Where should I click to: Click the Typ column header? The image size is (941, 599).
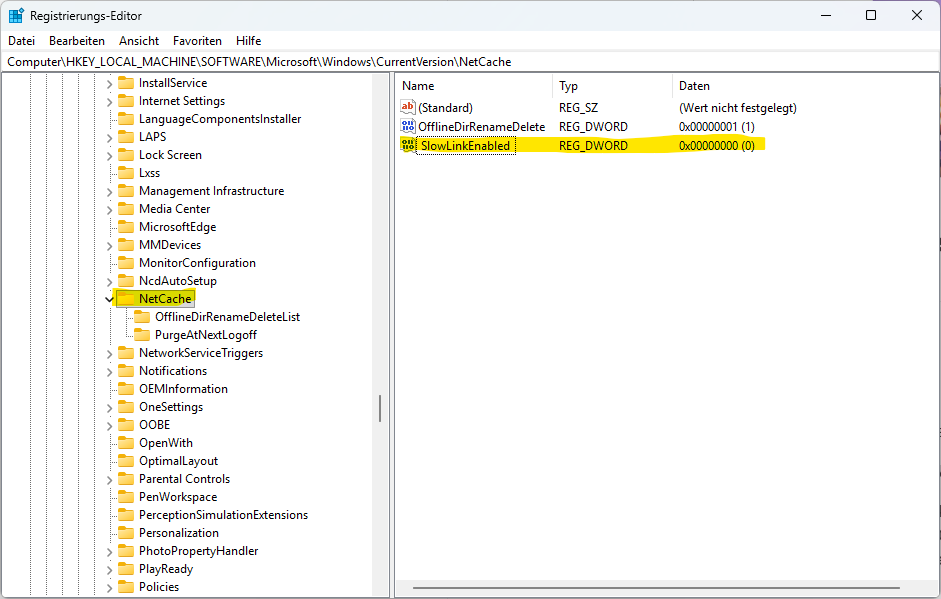tap(568, 86)
